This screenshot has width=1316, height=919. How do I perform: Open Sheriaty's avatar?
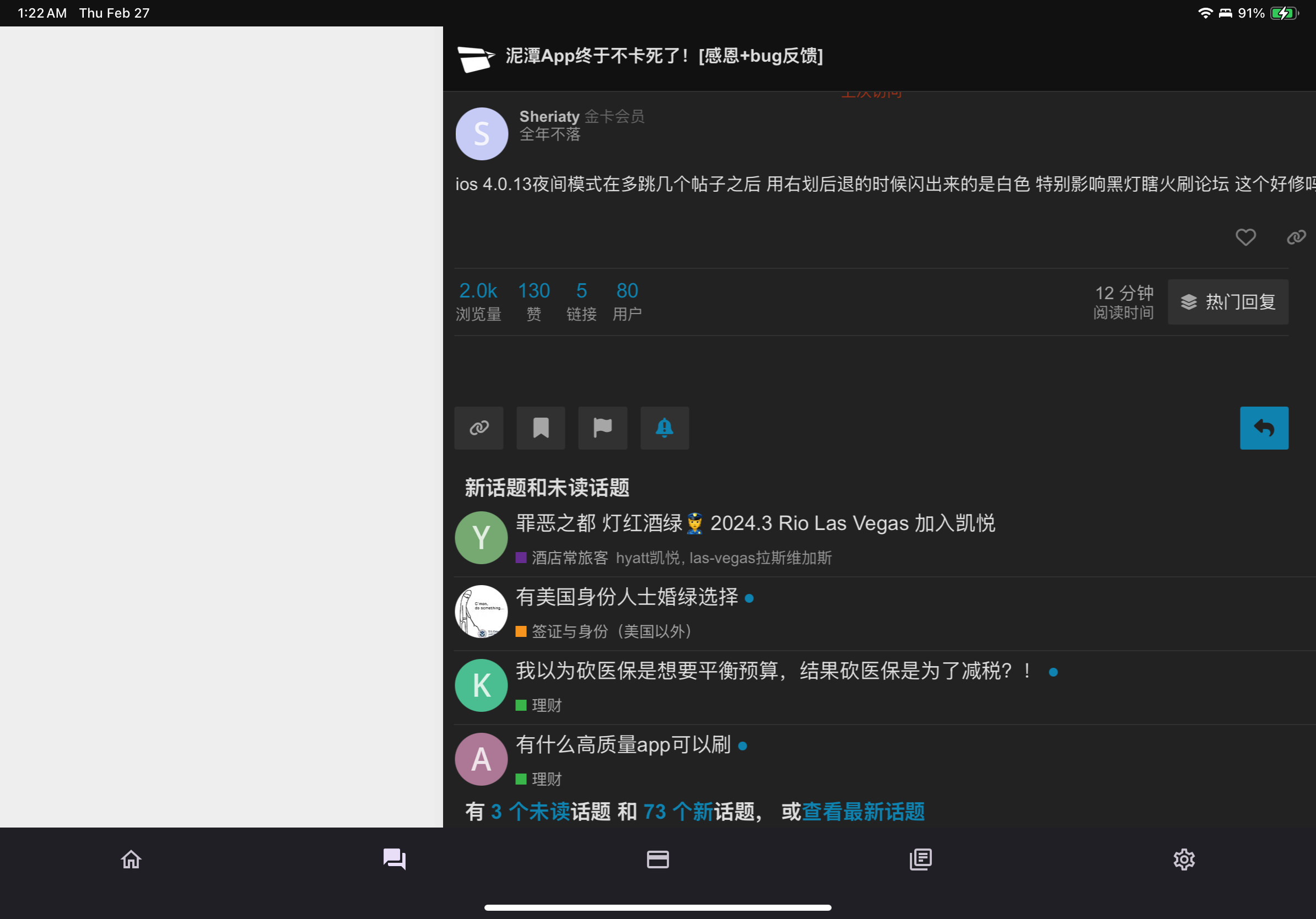click(x=482, y=133)
